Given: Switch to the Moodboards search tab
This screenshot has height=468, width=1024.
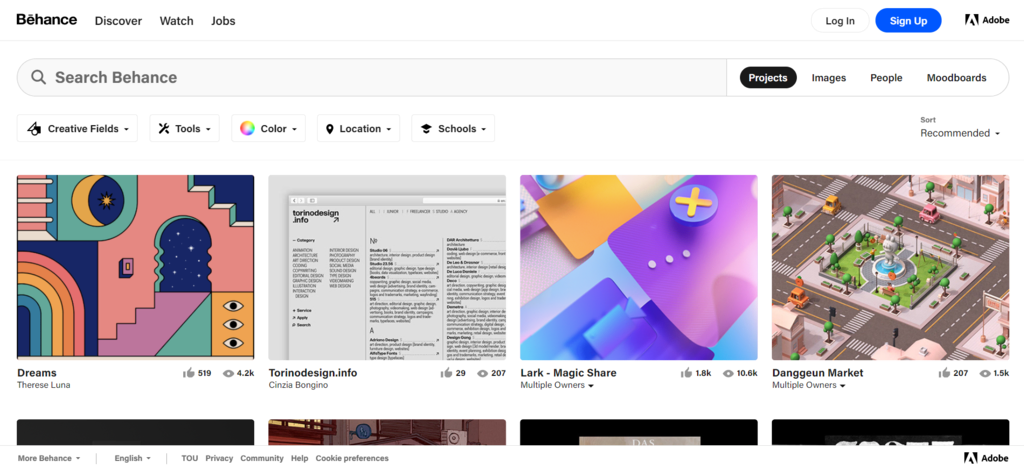Looking at the screenshot, I should 957,78.
